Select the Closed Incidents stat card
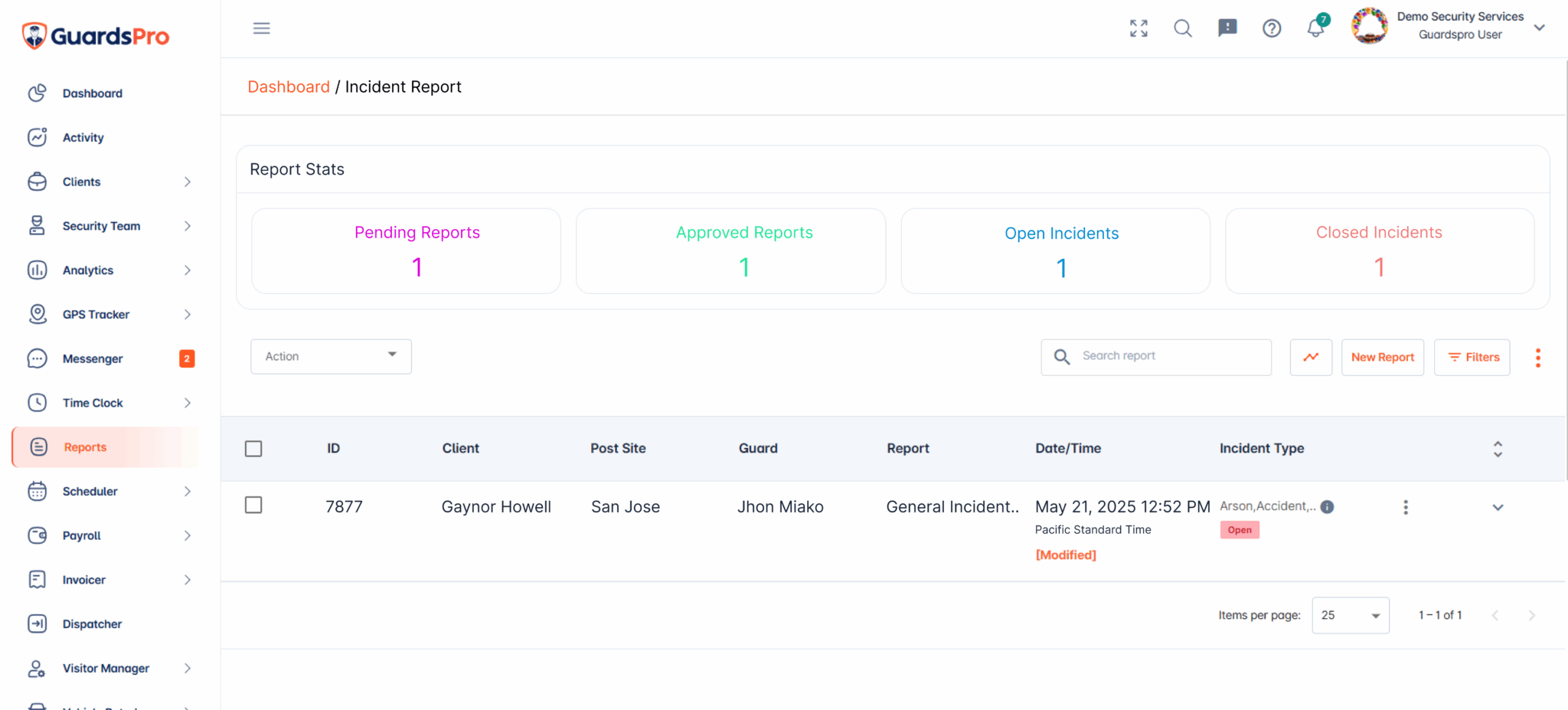1568x710 pixels. click(x=1380, y=251)
